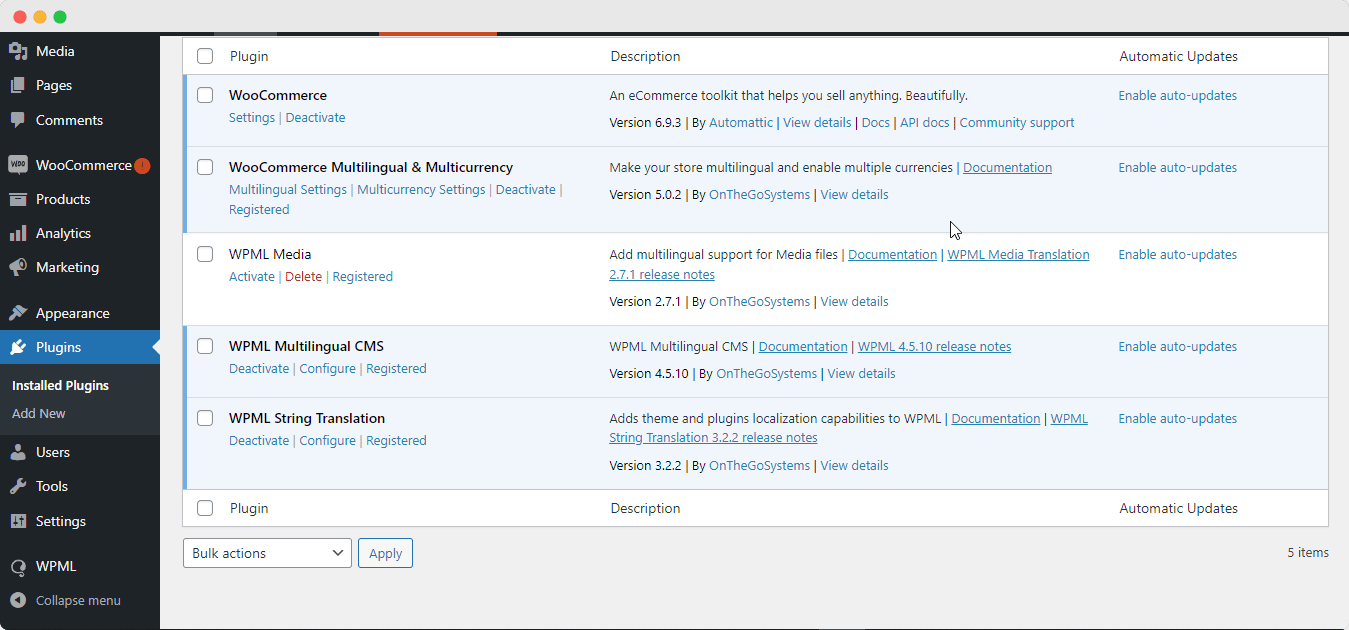Click the Appearance paintbrush icon
Viewport: 1349px width, 630px height.
18,313
